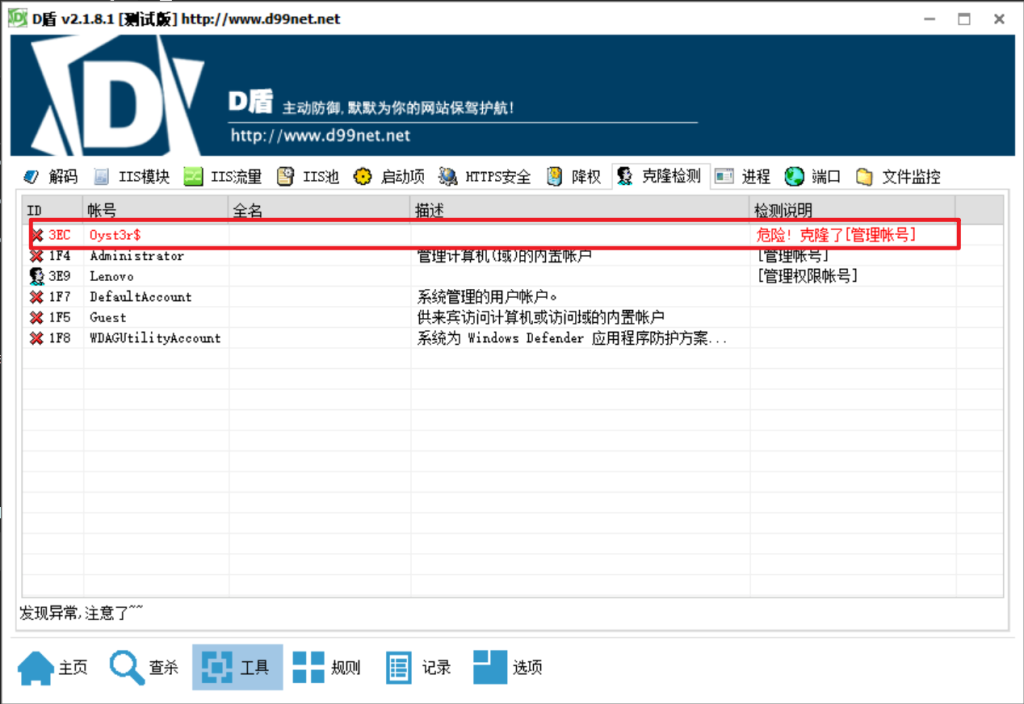Select the cloned Oyst3r$ account row

tap(115, 235)
